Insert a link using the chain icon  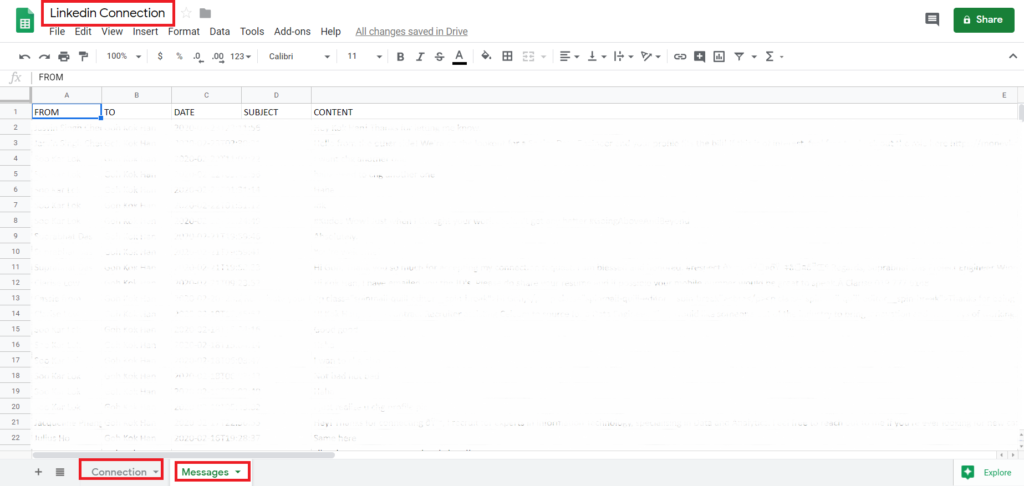(x=680, y=56)
